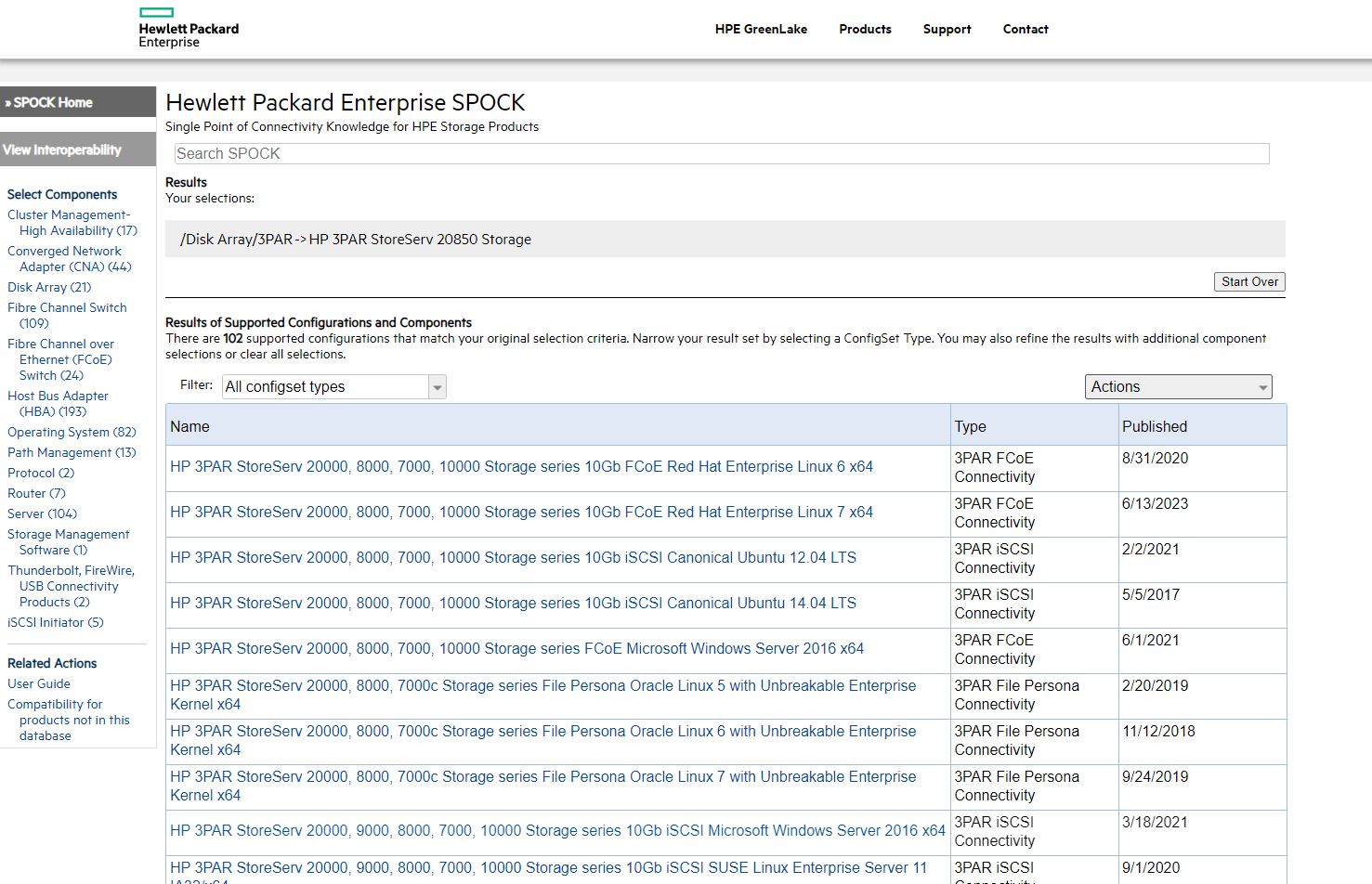The height and width of the screenshot is (884, 1372).
Task: Go to SPOCK Home
Action: [78, 102]
